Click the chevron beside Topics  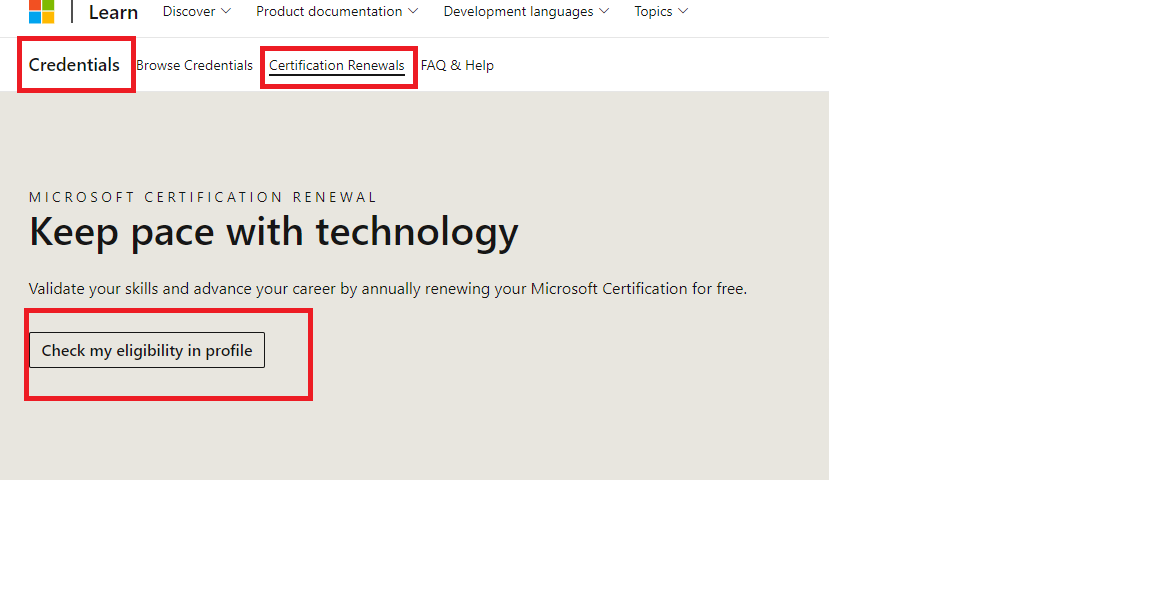tap(684, 11)
